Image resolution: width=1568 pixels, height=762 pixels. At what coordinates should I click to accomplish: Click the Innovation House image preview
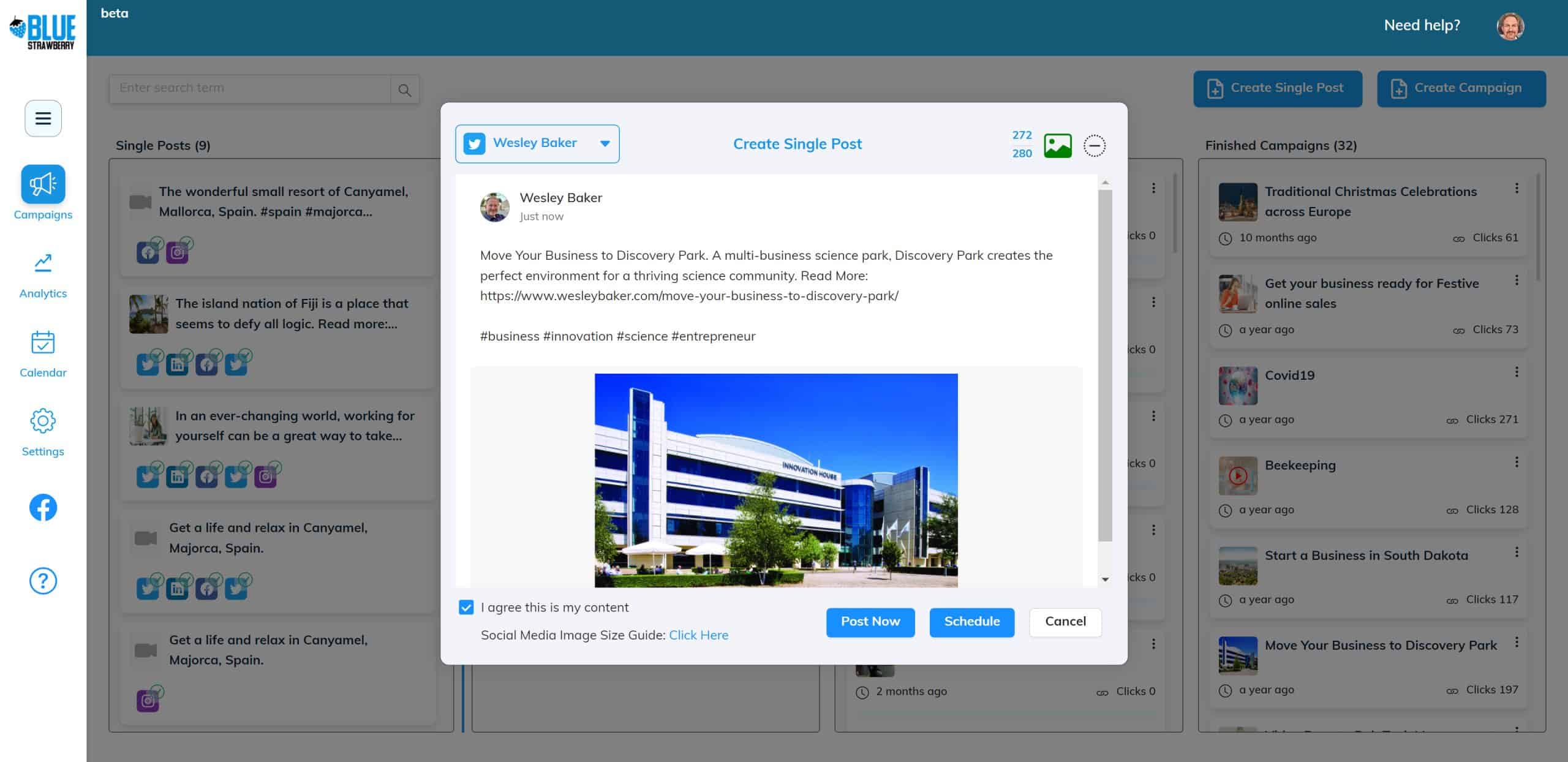[775, 480]
